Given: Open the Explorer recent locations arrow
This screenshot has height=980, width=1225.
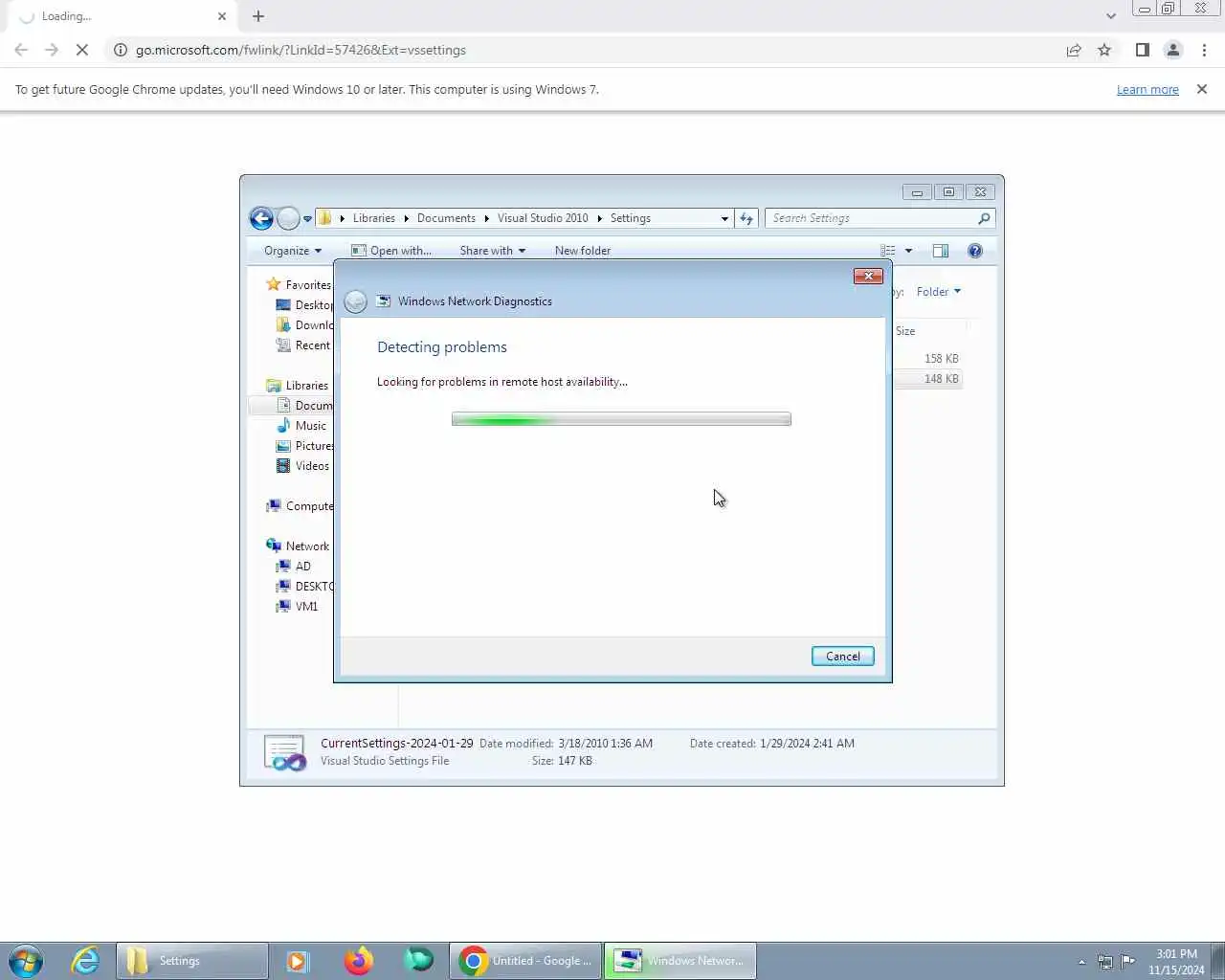Looking at the screenshot, I should pos(307,218).
